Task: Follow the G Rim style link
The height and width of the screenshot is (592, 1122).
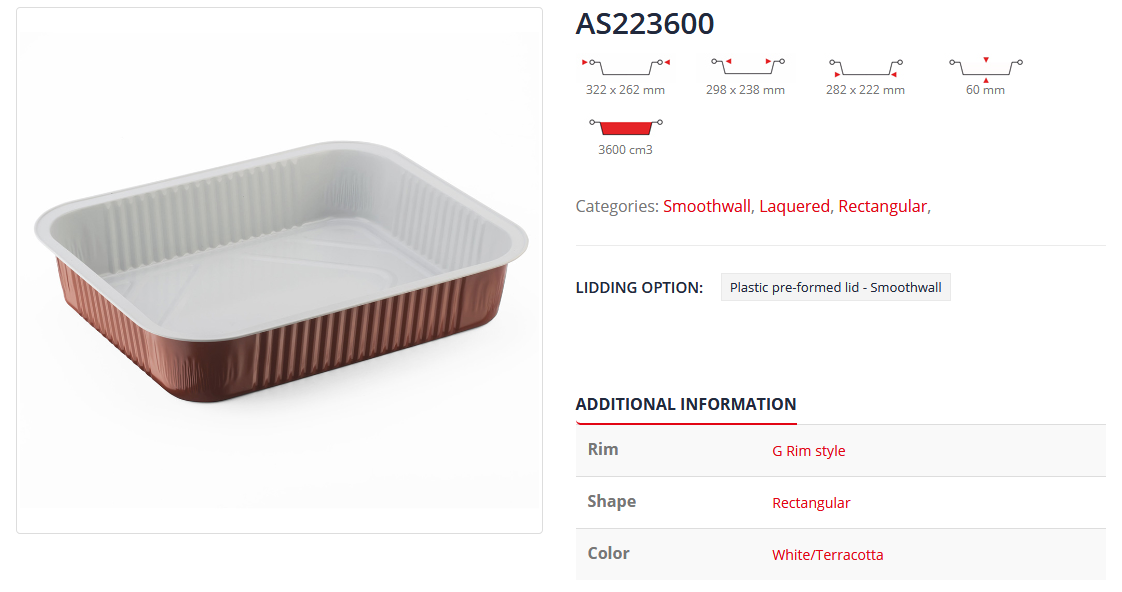Action: pos(808,451)
